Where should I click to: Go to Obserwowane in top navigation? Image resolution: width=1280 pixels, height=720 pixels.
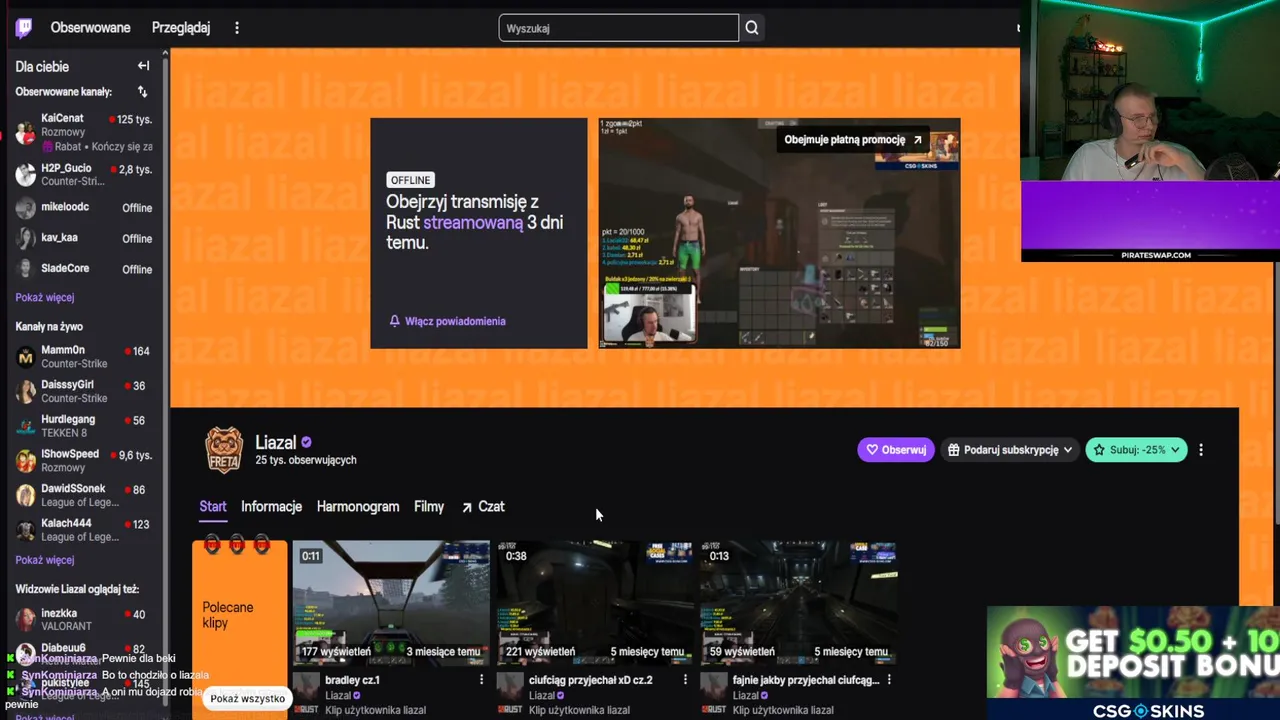[91, 28]
